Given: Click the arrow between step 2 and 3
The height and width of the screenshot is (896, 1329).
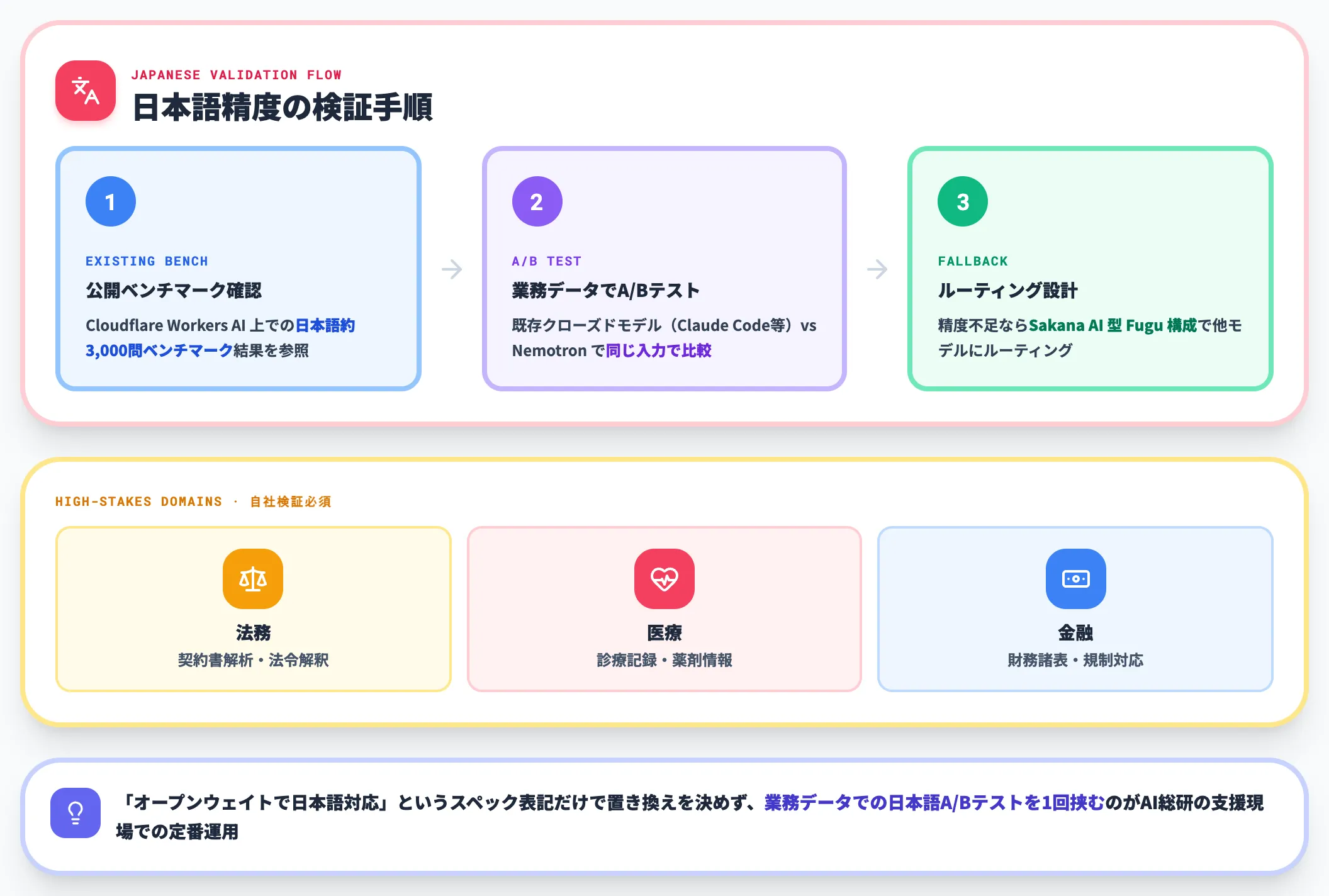Looking at the screenshot, I should (x=877, y=269).
